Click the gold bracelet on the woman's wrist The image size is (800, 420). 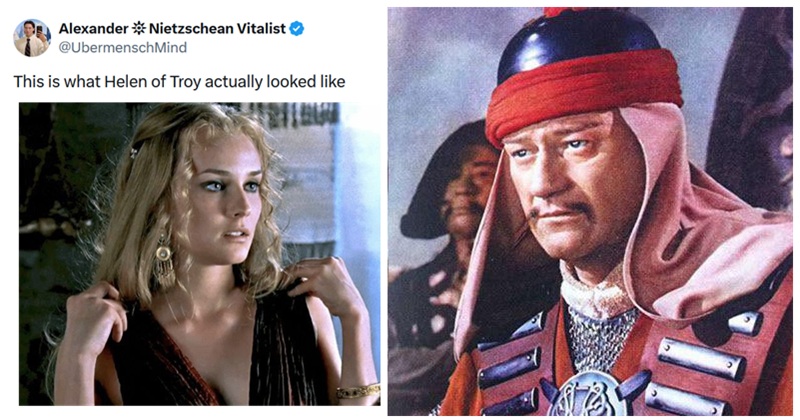pyautogui.click(x=358, y=391)
